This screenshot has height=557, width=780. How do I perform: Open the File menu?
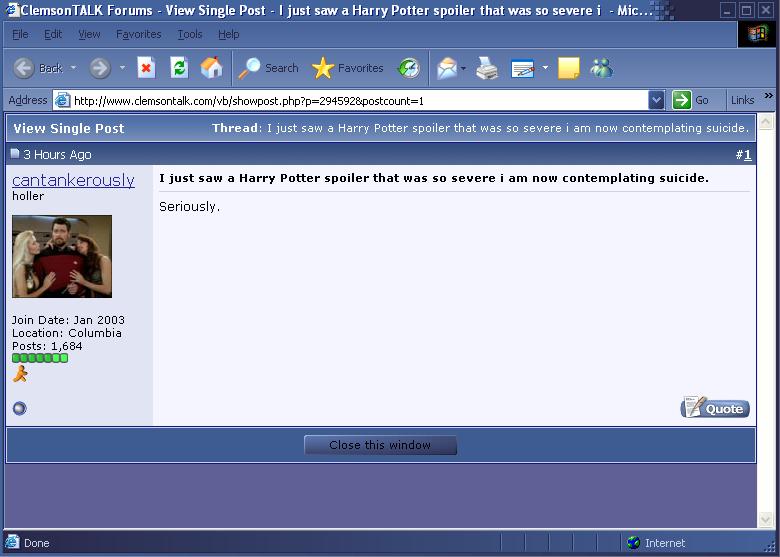(x=20, y=34)
